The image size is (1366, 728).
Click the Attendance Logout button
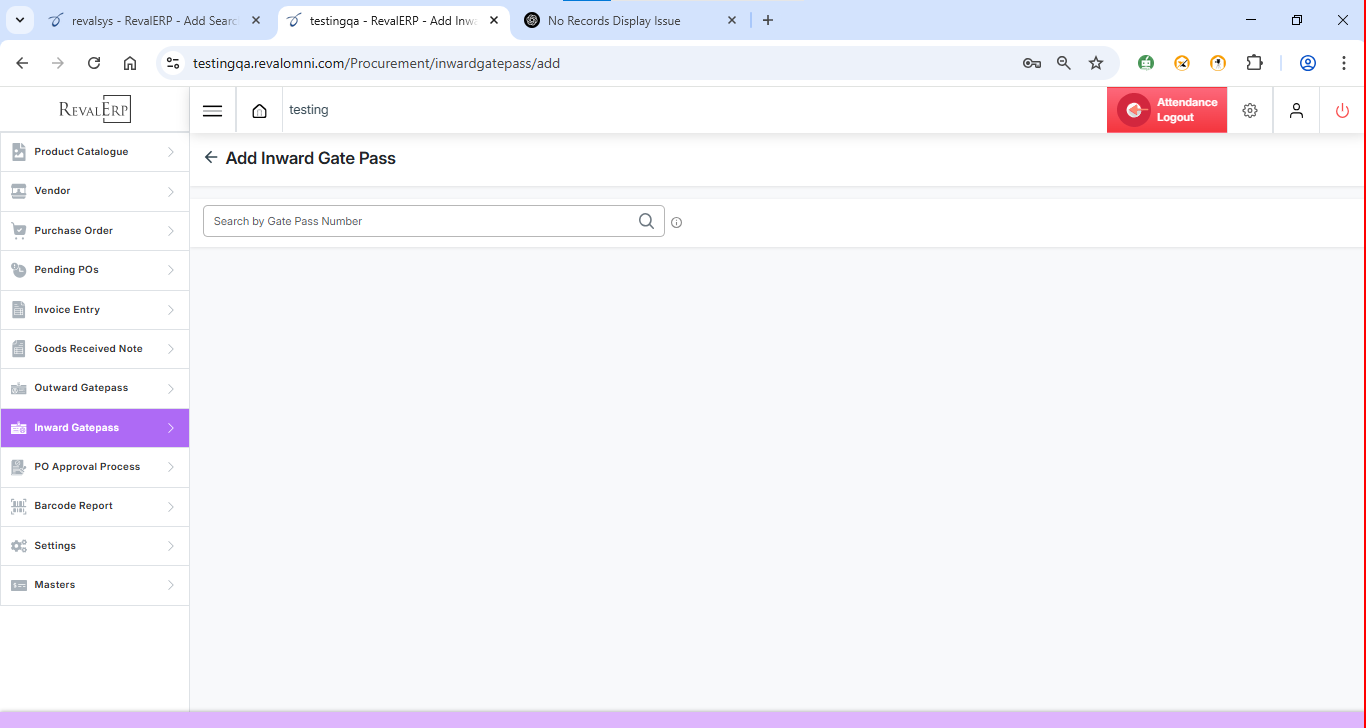pos(1167,110)
